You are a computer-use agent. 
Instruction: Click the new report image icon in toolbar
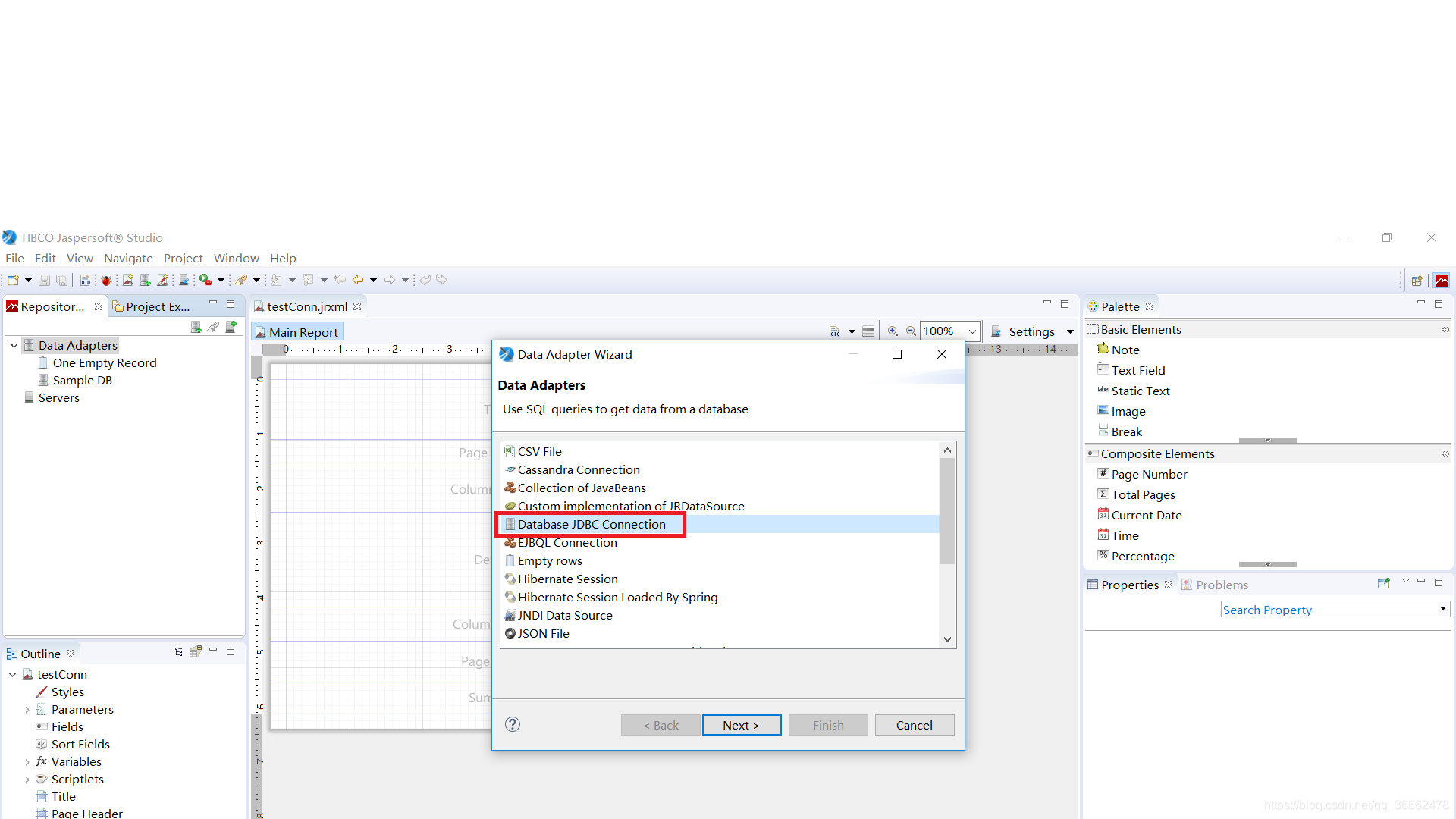[x=127, y=280]
